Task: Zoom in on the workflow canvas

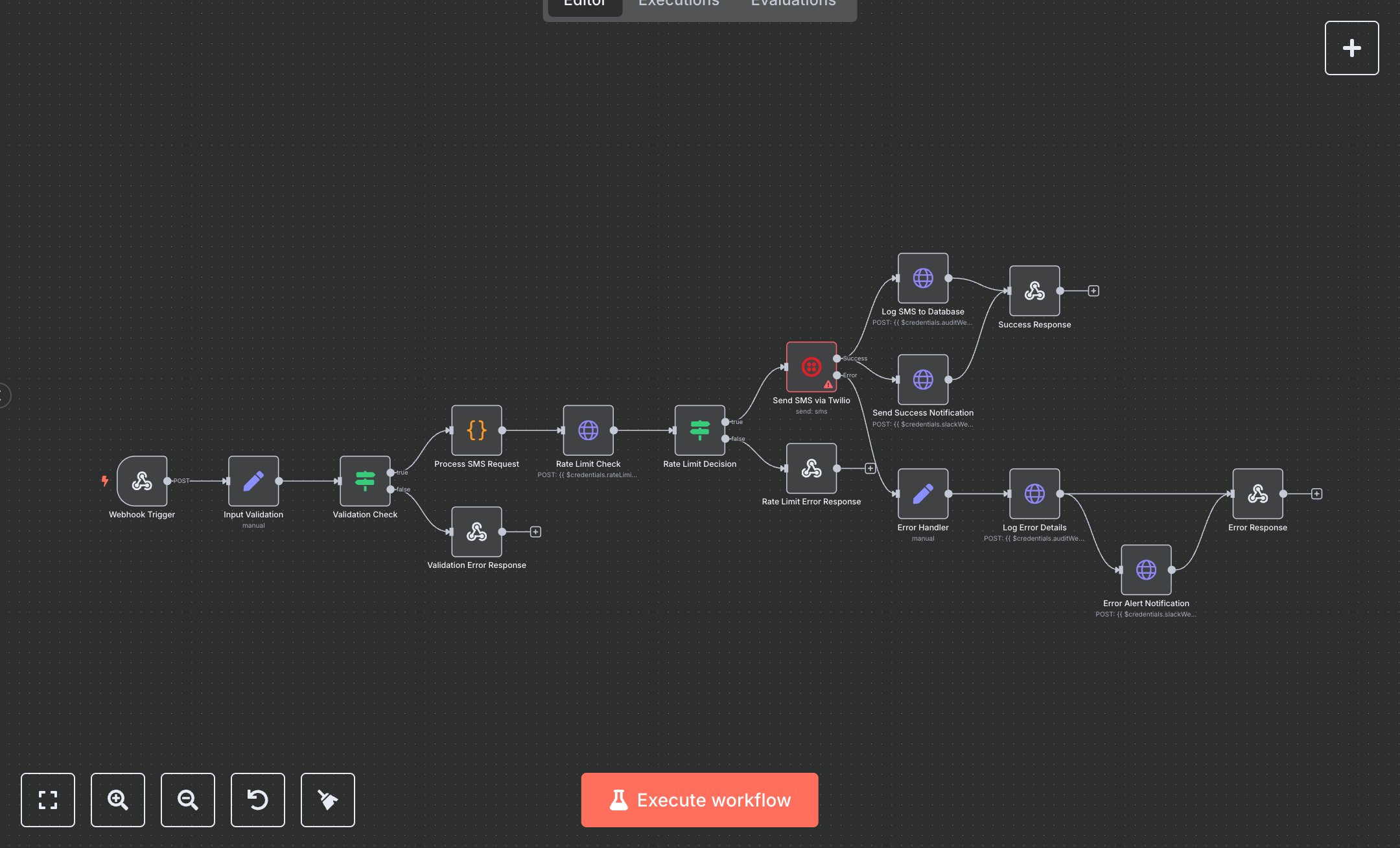Action: point(118,800)
